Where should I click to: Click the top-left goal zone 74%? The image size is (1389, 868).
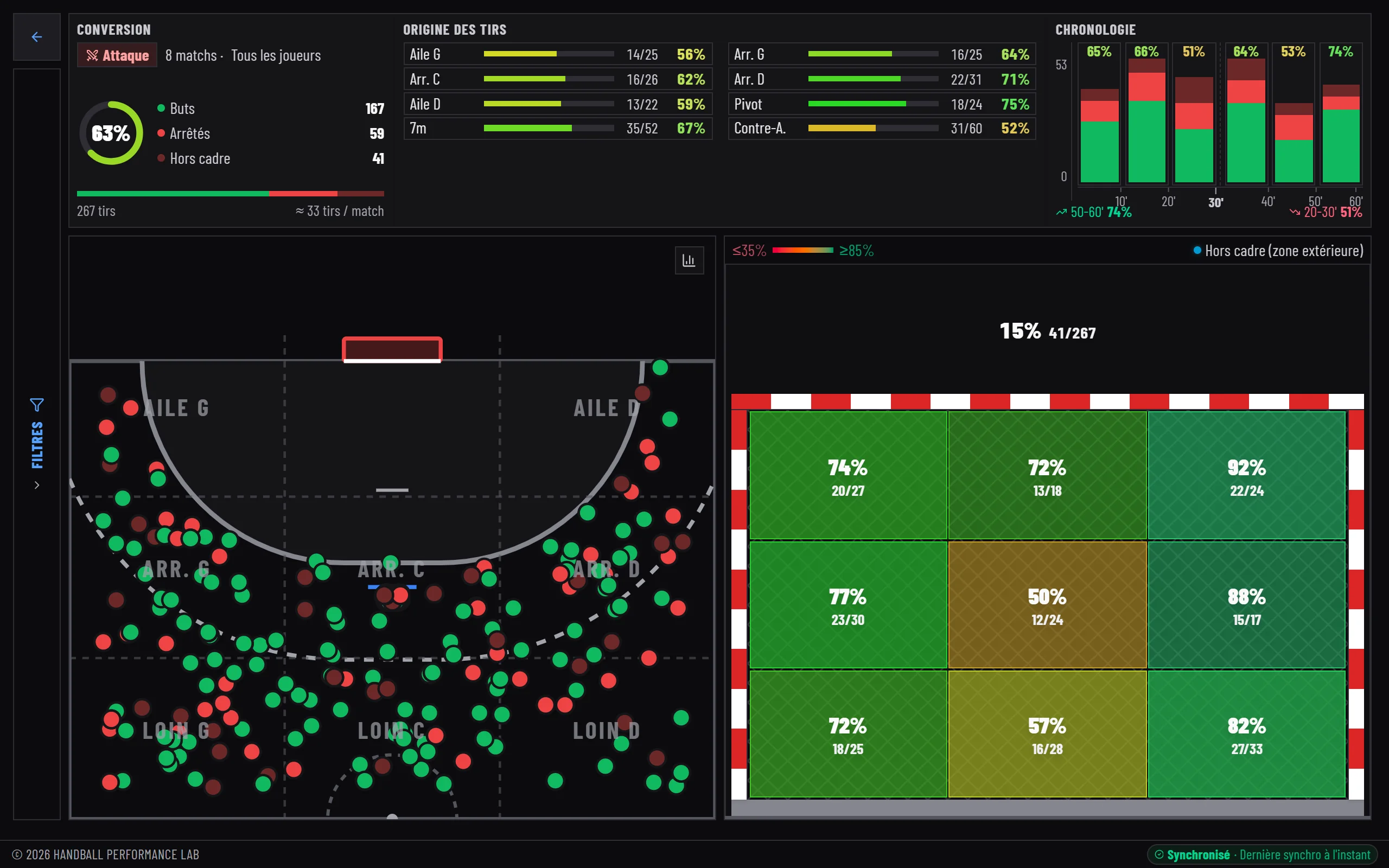[x=848, y=475]
